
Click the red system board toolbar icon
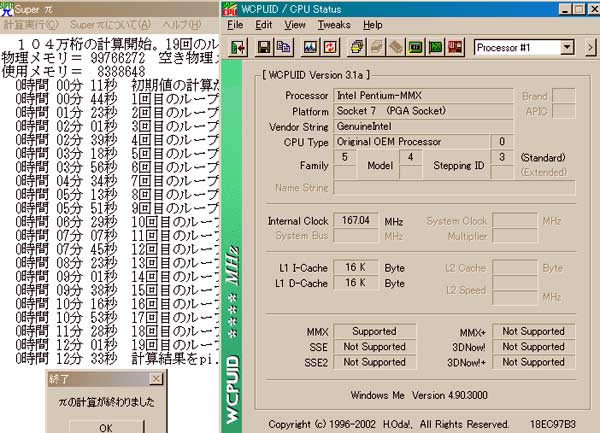[455, 47]
